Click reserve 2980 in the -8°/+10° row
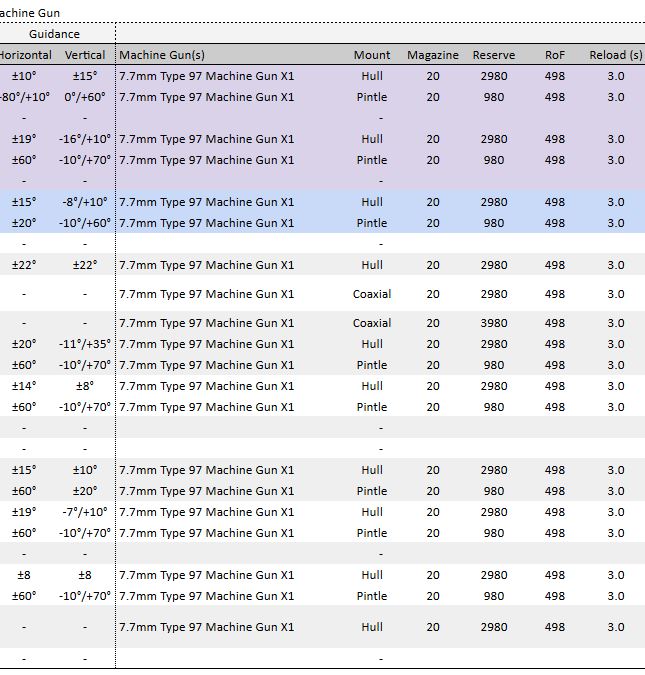645x675 pixels. click(x=494, y=202)
